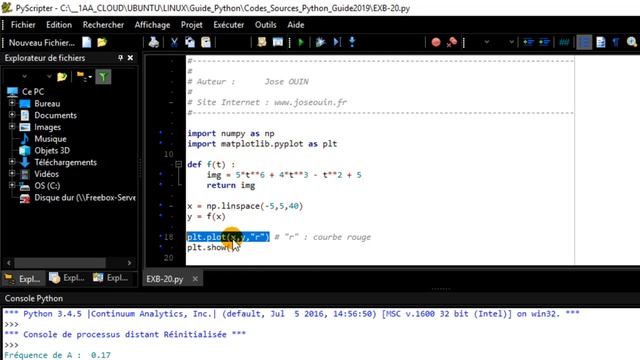640x360 pixels.
Task: Pin the Explorateur de fichiers panel
Action: pyautogui.click(x=120, y=58)
